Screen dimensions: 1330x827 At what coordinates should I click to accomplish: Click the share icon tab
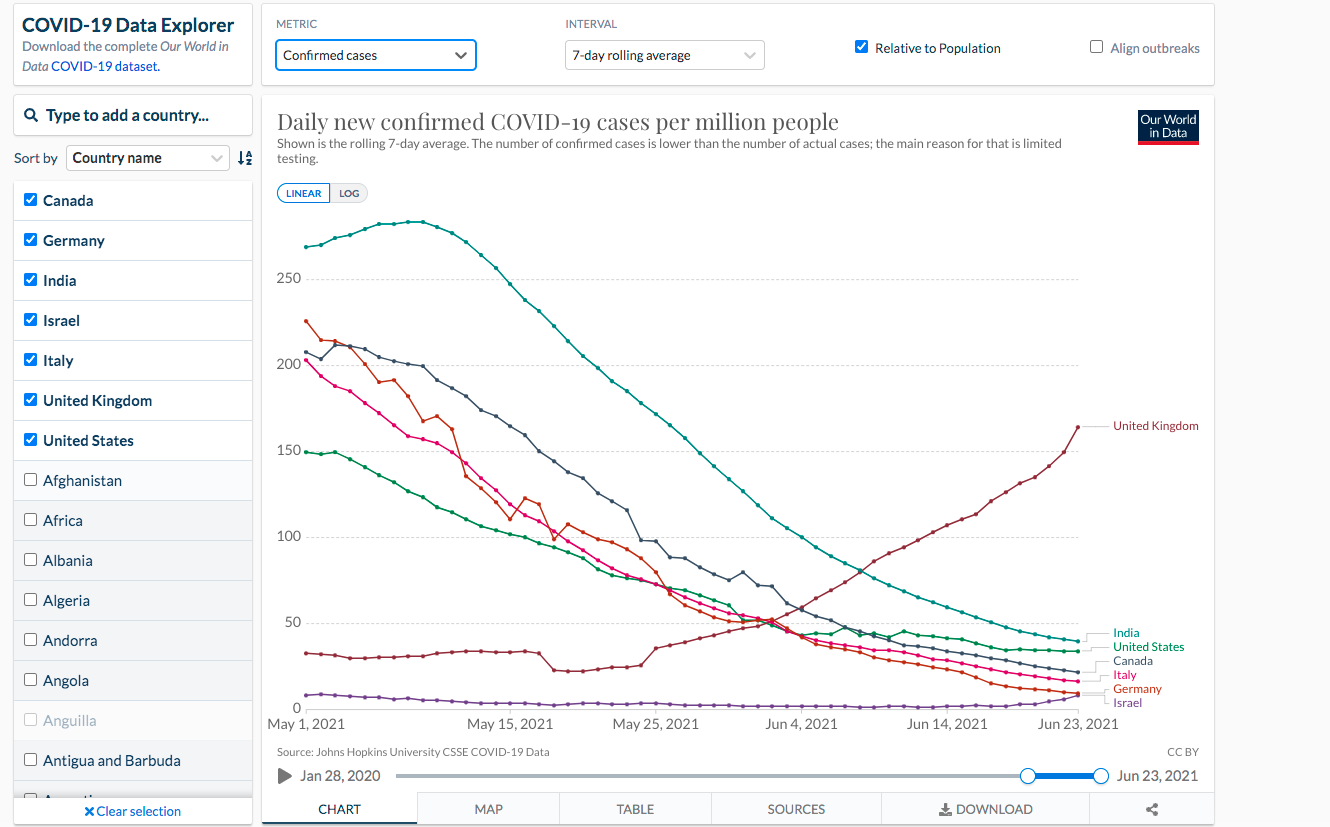pyautogui.click(x=1152, y=809)
